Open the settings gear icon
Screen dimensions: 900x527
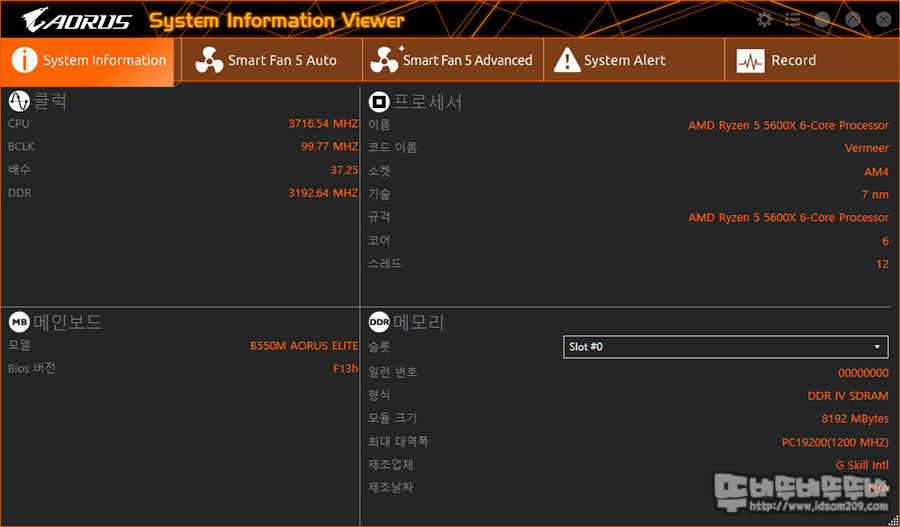click(765, 20)
